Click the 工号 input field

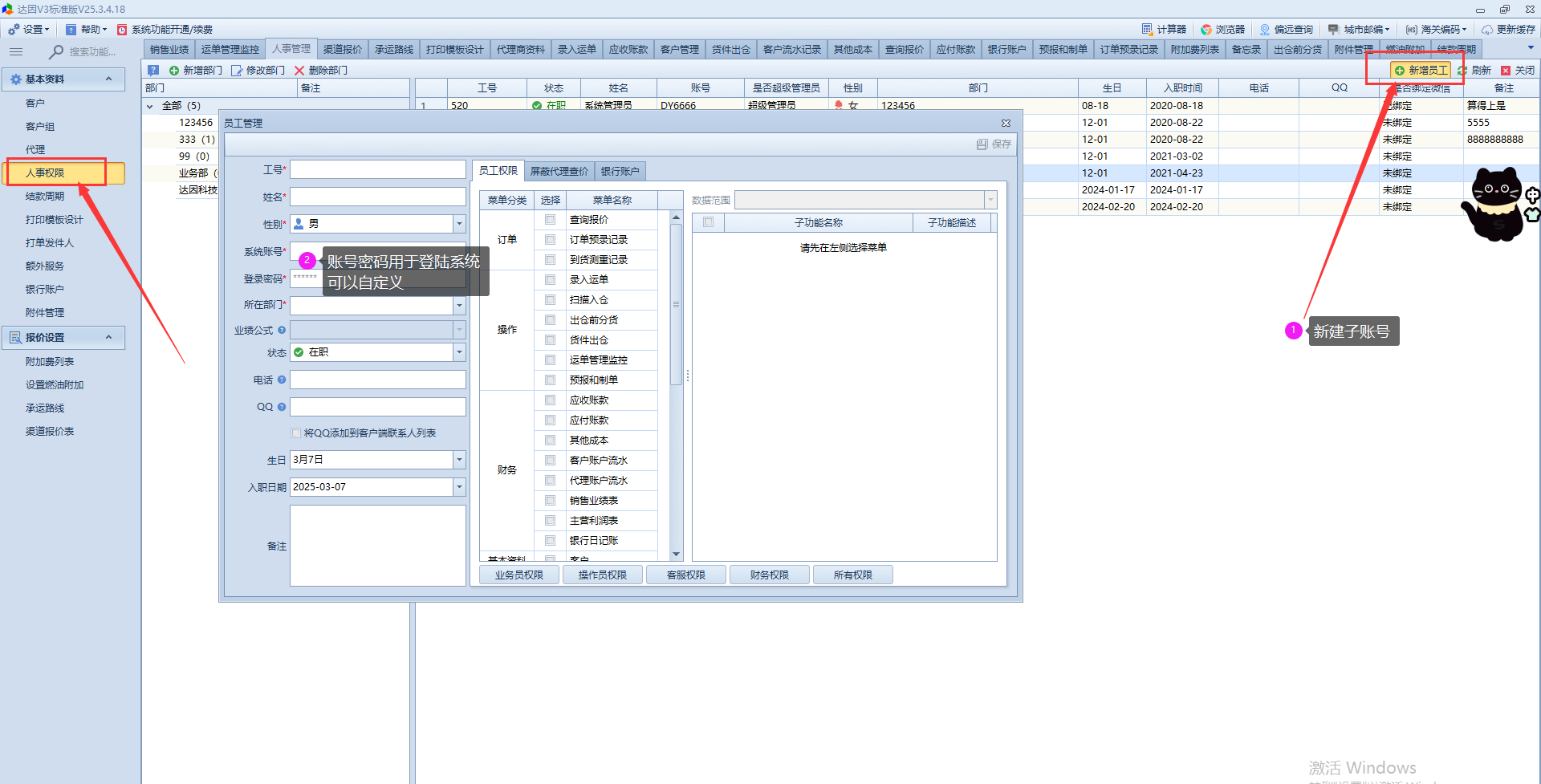[377, 169]
